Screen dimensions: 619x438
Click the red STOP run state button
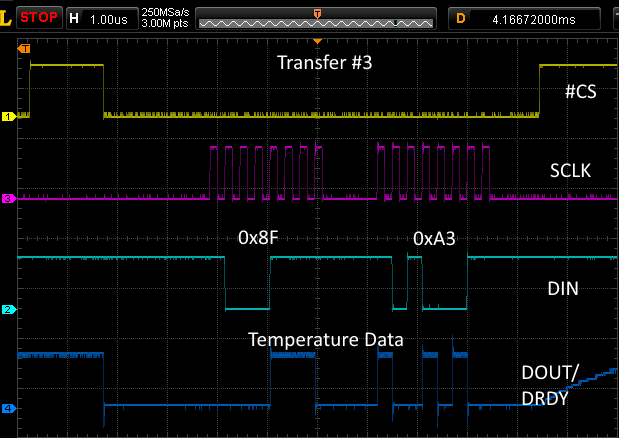[39, 17]
